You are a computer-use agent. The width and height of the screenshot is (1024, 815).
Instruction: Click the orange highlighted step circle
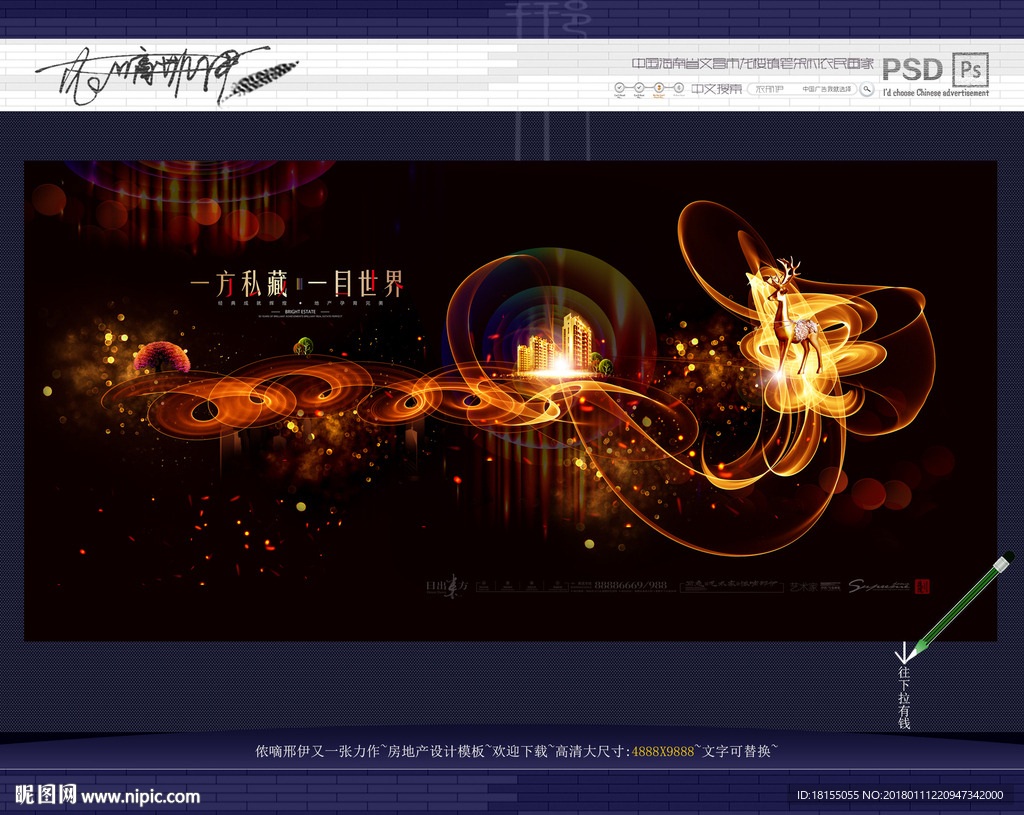[x=660, y=89]
